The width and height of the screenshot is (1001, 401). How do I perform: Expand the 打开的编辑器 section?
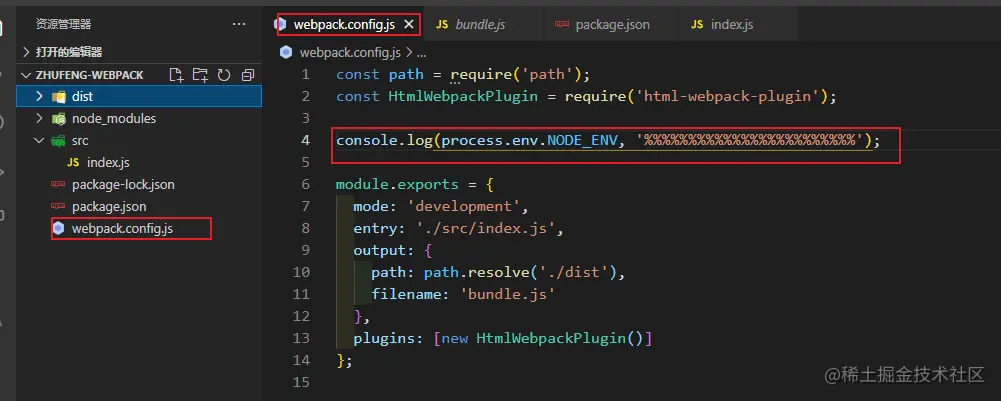click(26, 52)
